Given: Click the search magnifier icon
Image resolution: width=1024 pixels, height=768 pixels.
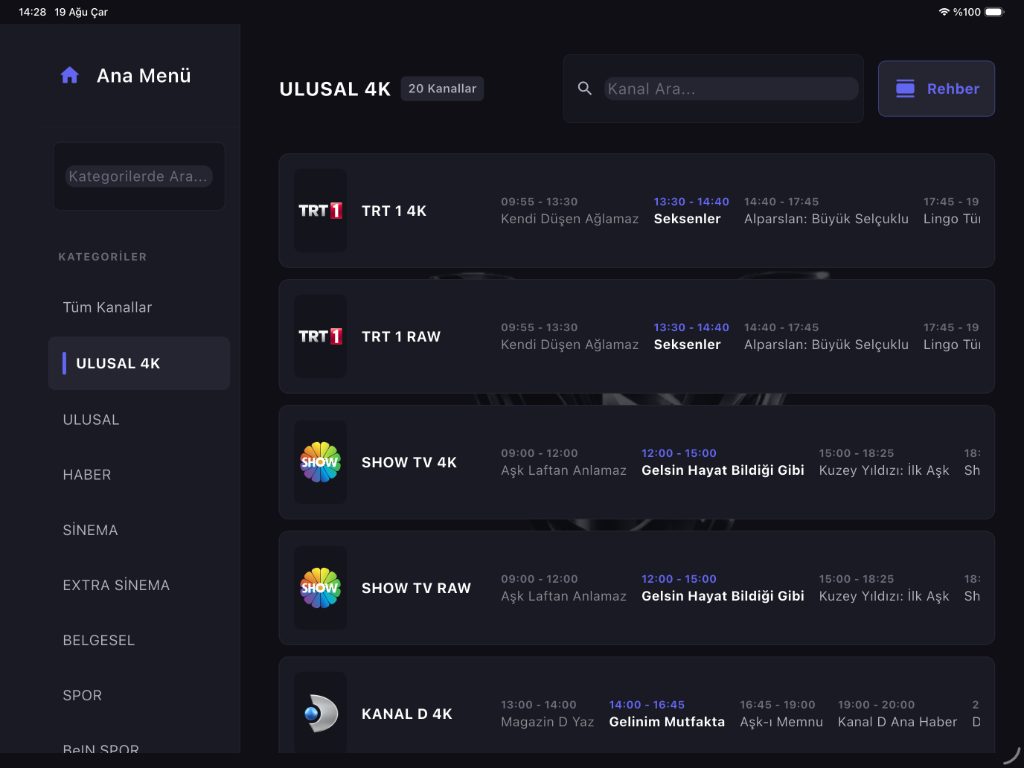Looking at the screenshot, I should 584,89.
